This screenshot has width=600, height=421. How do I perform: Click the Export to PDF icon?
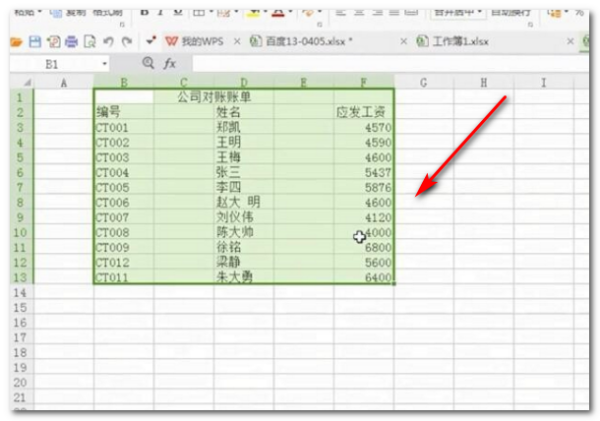point(54,42)
